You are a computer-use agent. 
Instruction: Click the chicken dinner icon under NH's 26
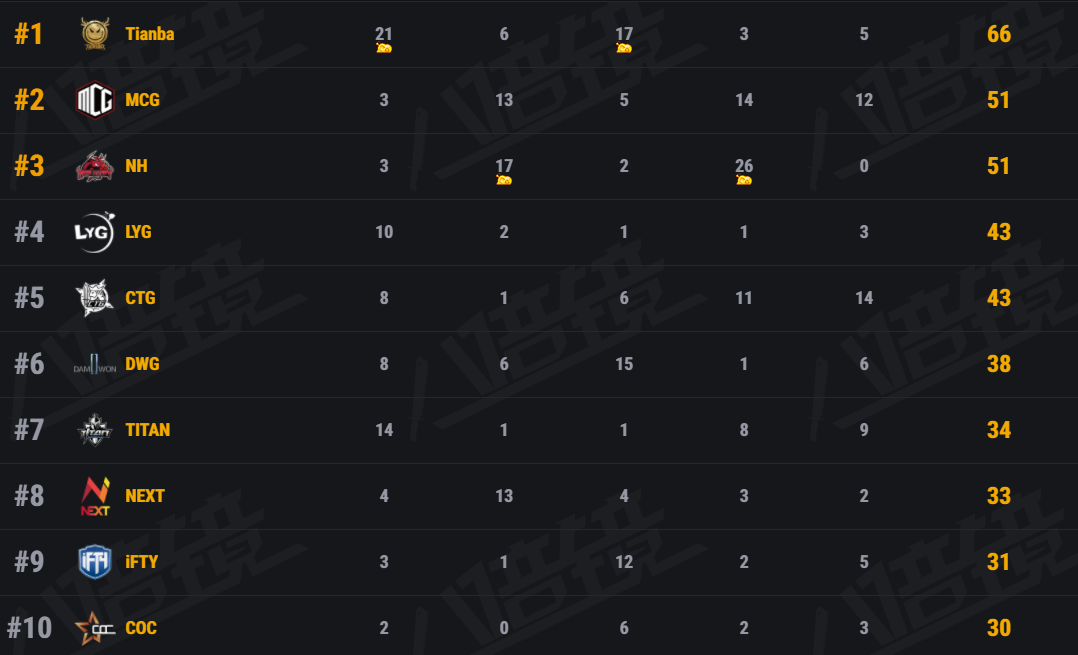tap(744, 180)
